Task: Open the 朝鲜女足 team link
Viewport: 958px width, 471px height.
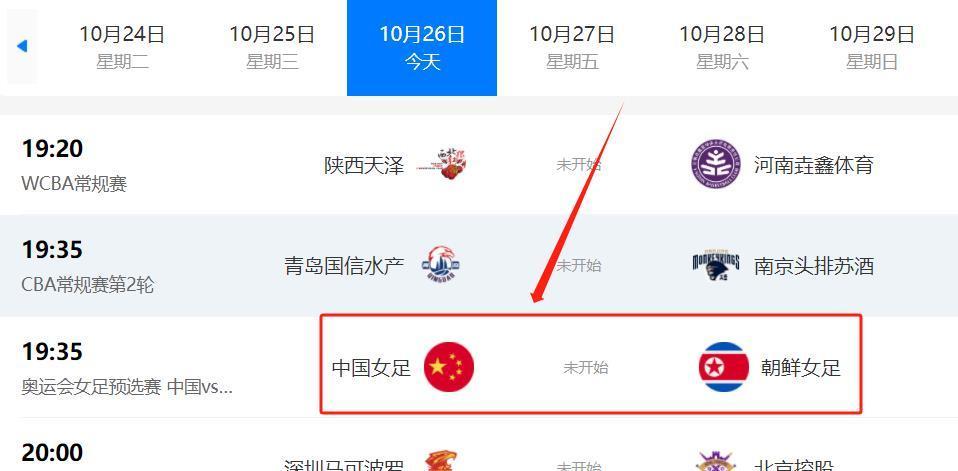Action: [801, 368]
